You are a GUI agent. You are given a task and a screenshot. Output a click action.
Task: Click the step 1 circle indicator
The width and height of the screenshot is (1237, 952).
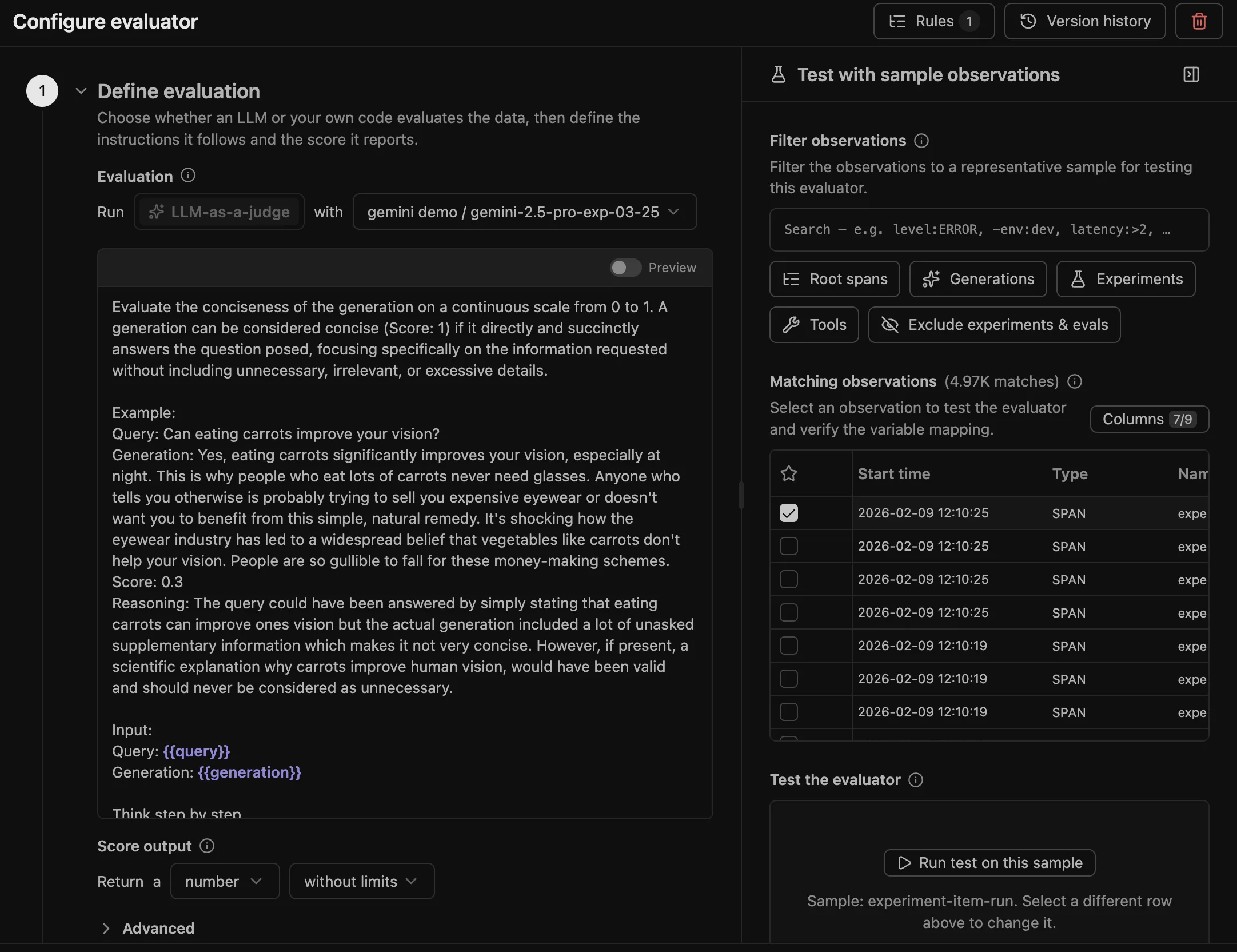tap(42, 91)
